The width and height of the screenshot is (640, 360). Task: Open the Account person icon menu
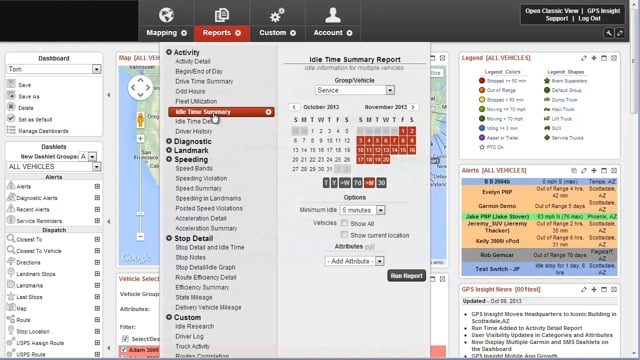click(x=333, y=15)
